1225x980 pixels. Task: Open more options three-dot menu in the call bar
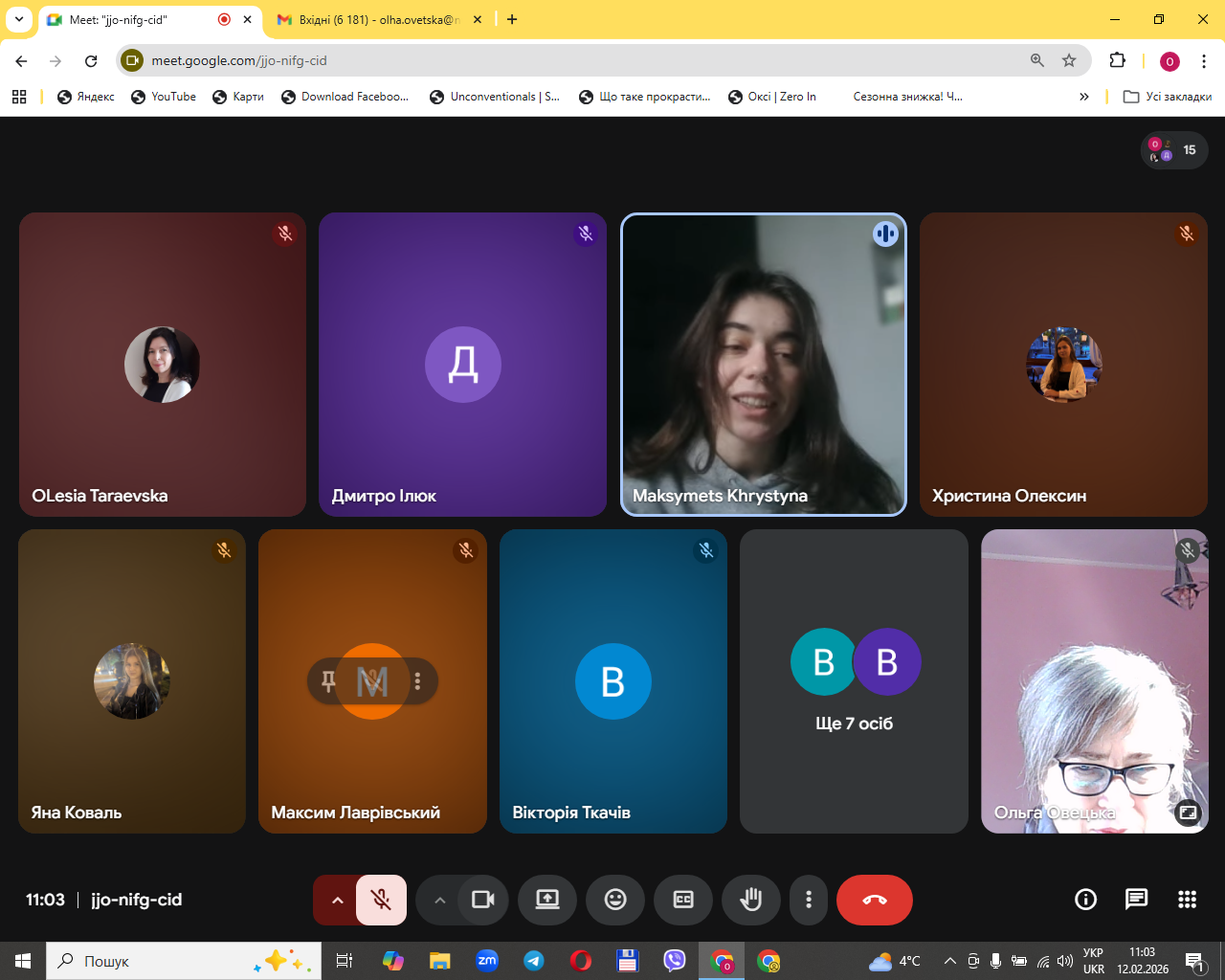(809, 900)
